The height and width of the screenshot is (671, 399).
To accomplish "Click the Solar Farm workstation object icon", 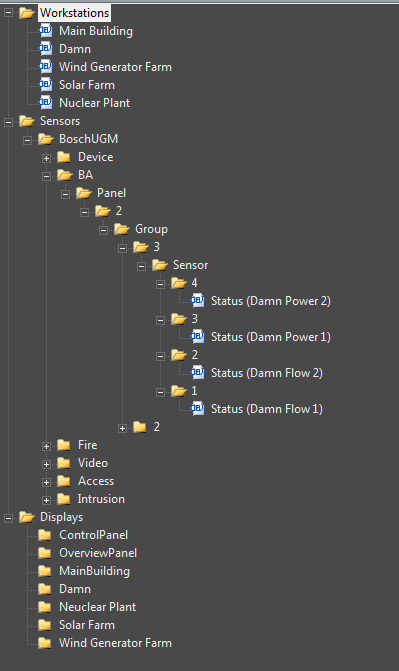I will (x=45, y=84).
